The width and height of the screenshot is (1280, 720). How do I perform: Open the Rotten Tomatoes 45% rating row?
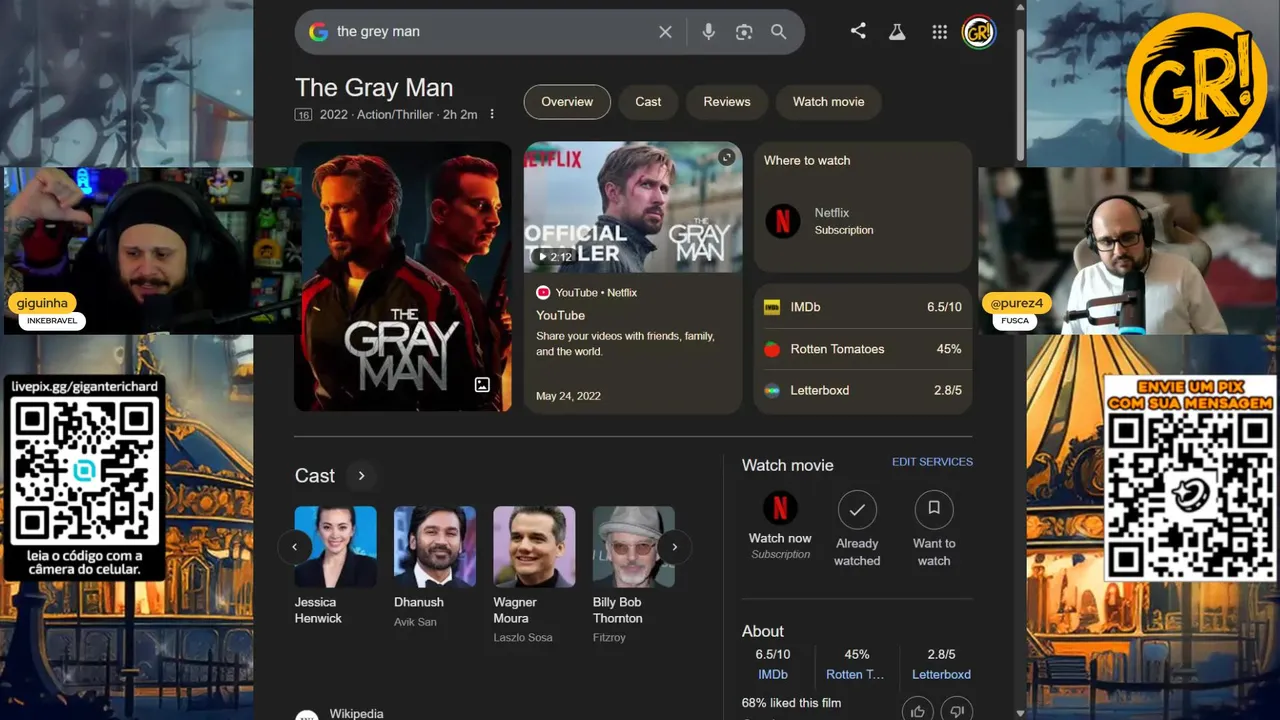[863, 349]
